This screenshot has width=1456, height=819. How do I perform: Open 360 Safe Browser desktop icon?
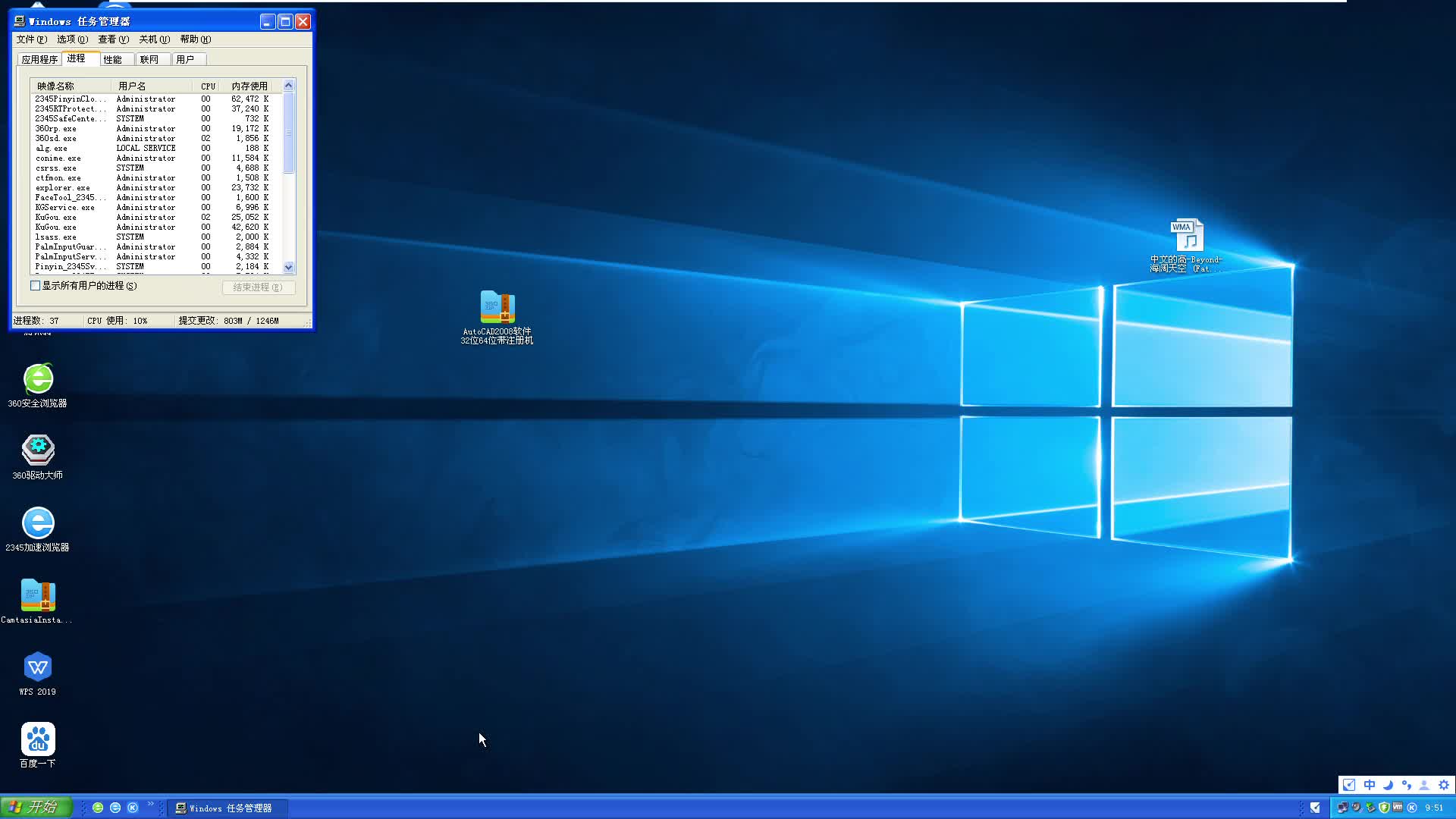click(x=38, y=380)
